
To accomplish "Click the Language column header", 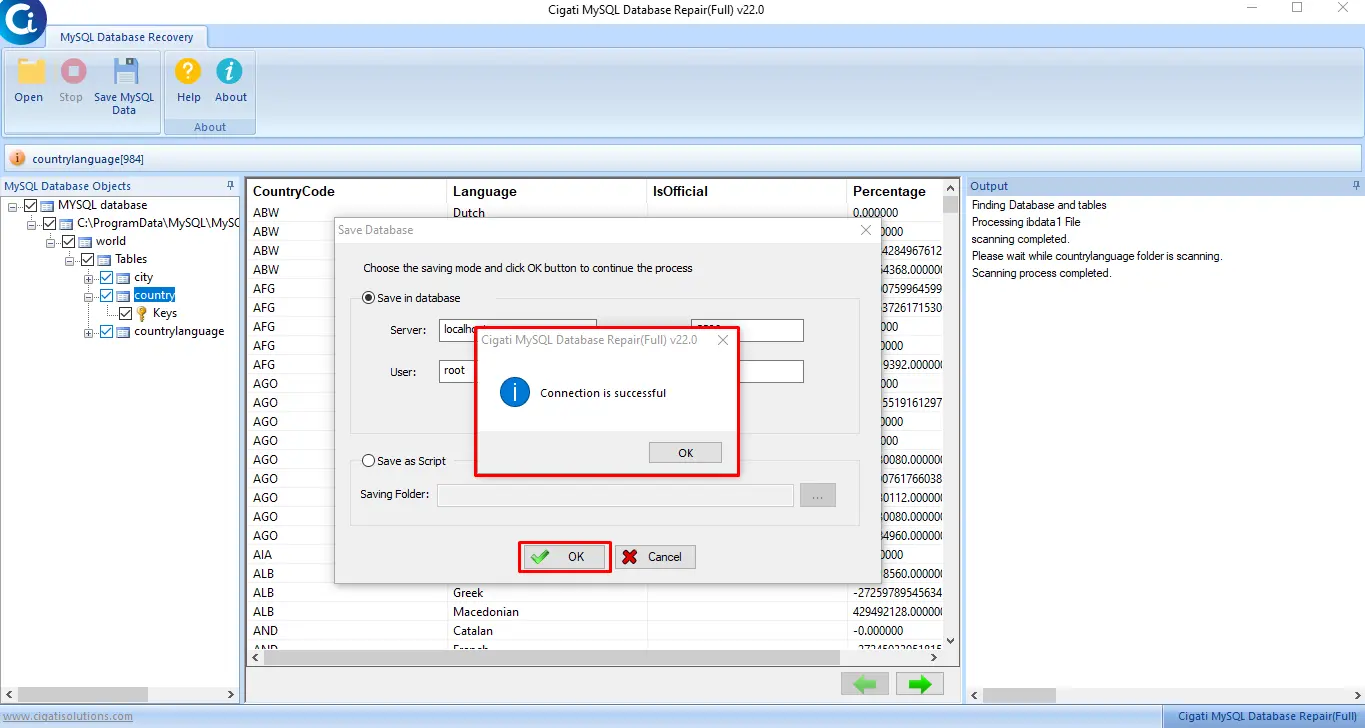I will pyautogui.click(x=547, y=191).
